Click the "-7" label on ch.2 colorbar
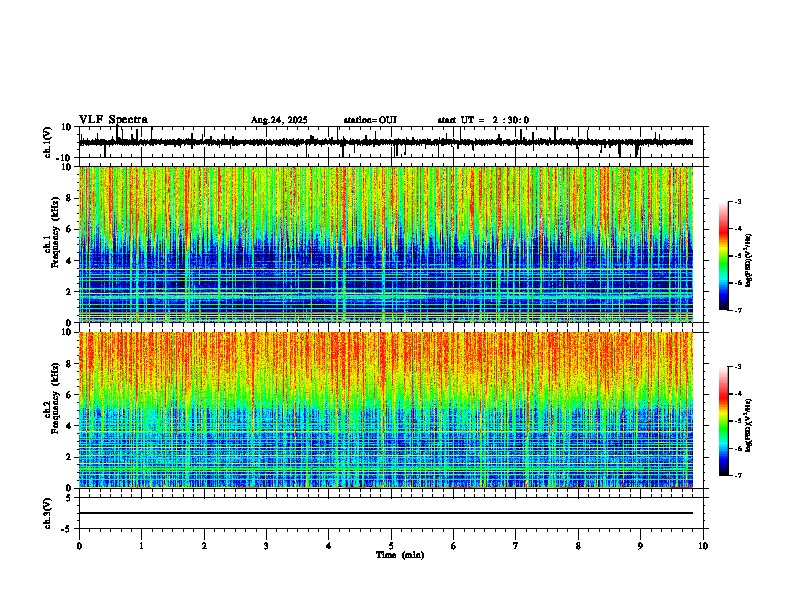 click(x=737, y=476)
